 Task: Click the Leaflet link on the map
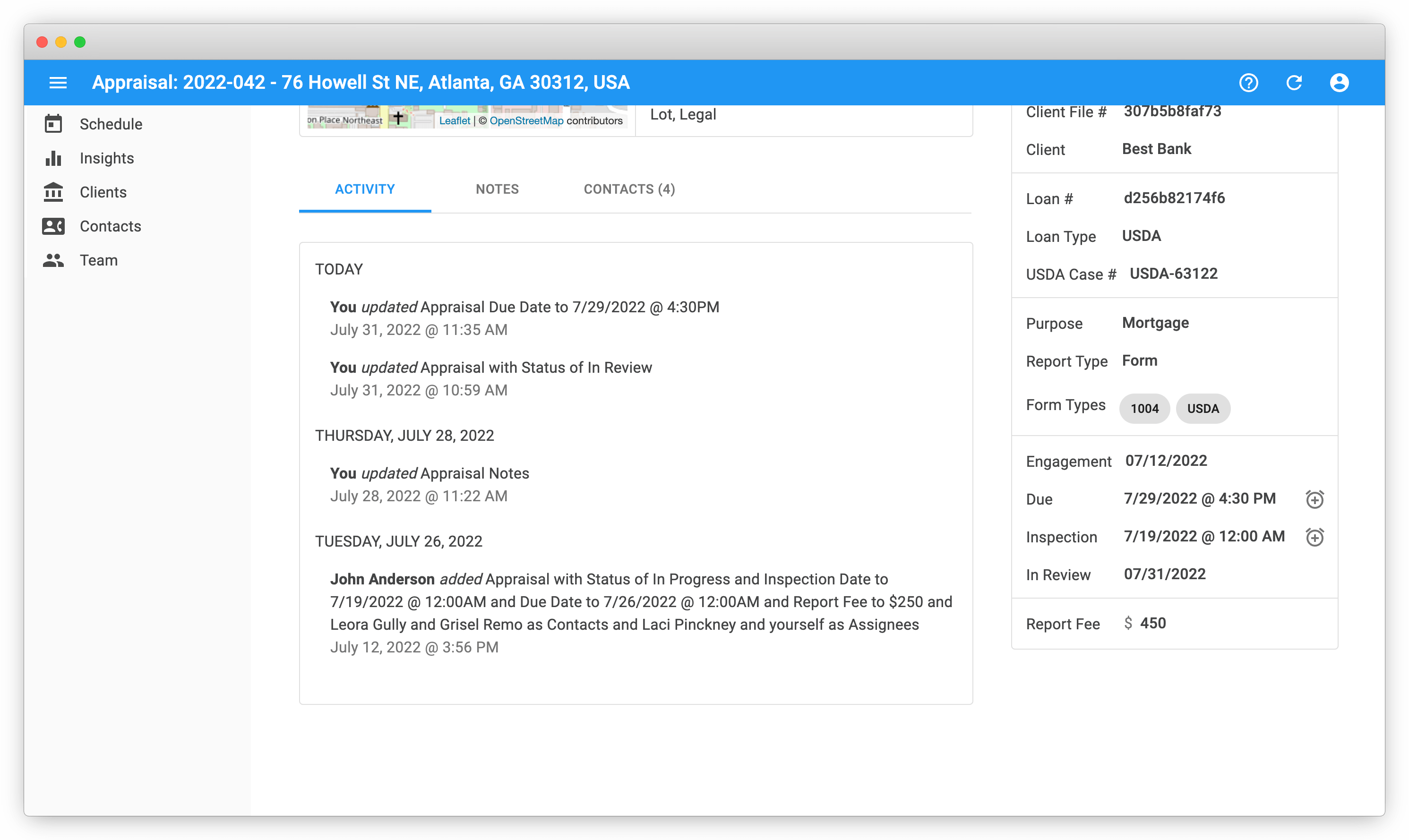[455, 120]
